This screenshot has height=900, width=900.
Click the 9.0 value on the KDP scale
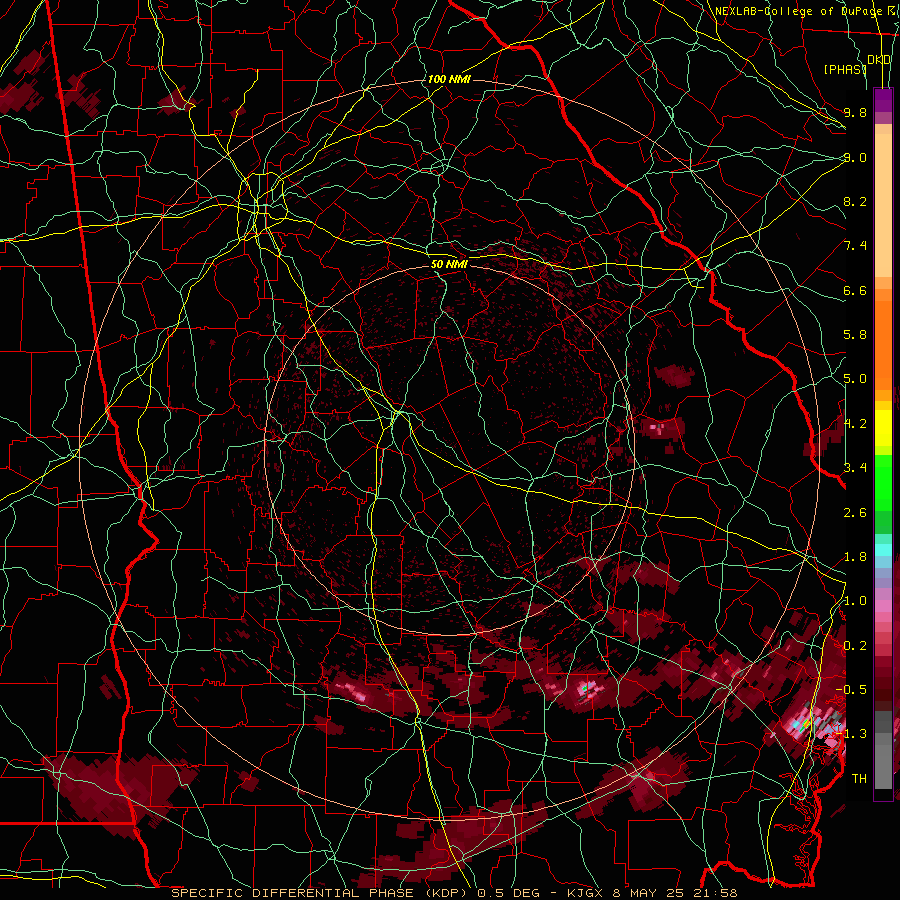tap(855, 157)
